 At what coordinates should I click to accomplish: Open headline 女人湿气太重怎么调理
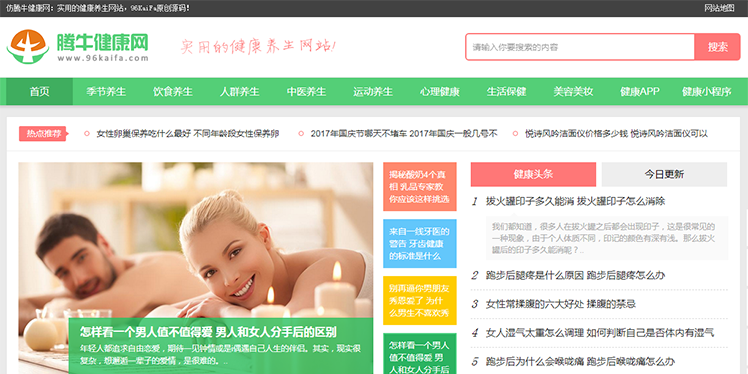click(600, 332)
